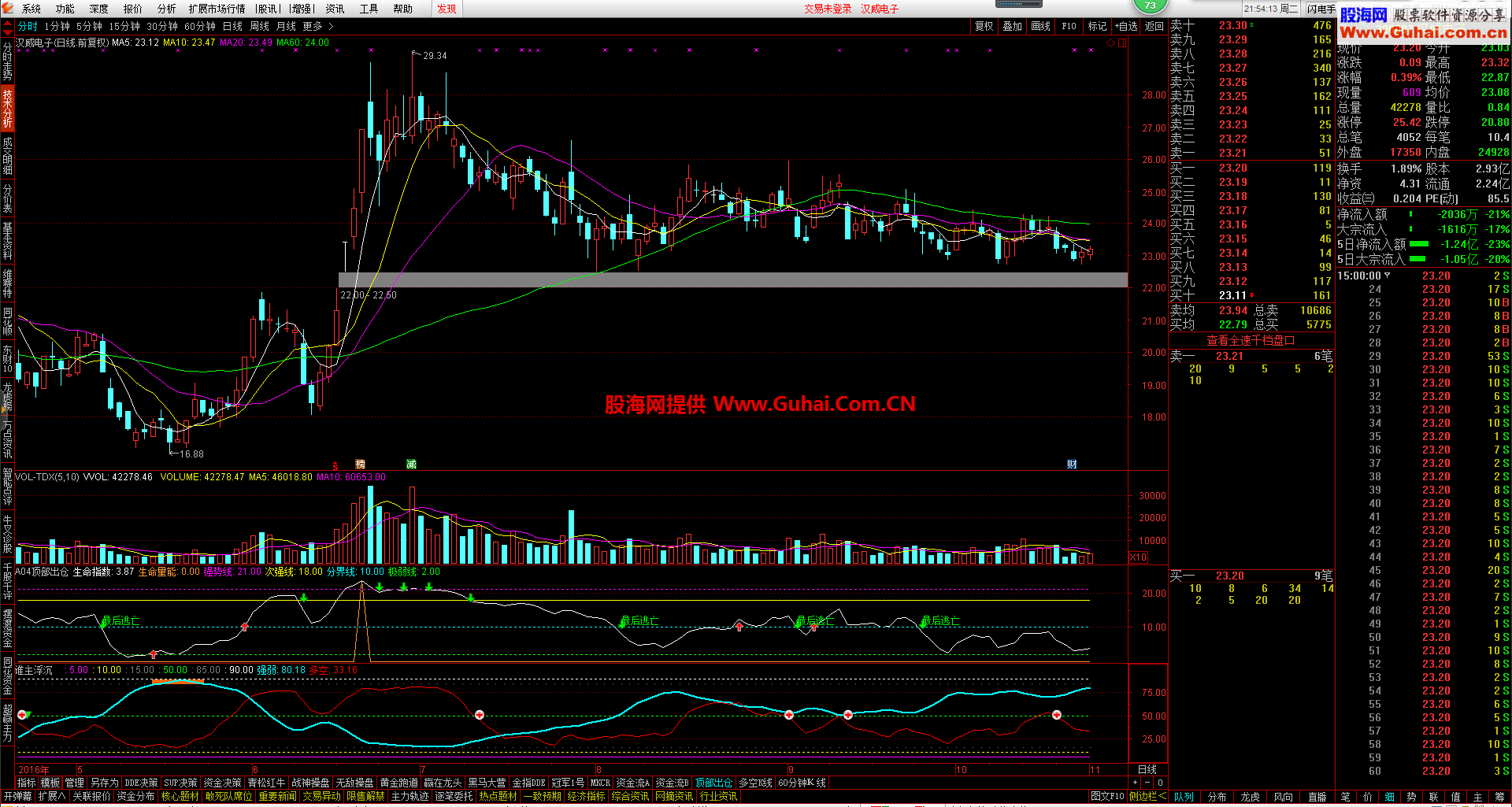Open 基本资料 in the left sidebar
1512x807 pixels.
(x=7, y=241)
